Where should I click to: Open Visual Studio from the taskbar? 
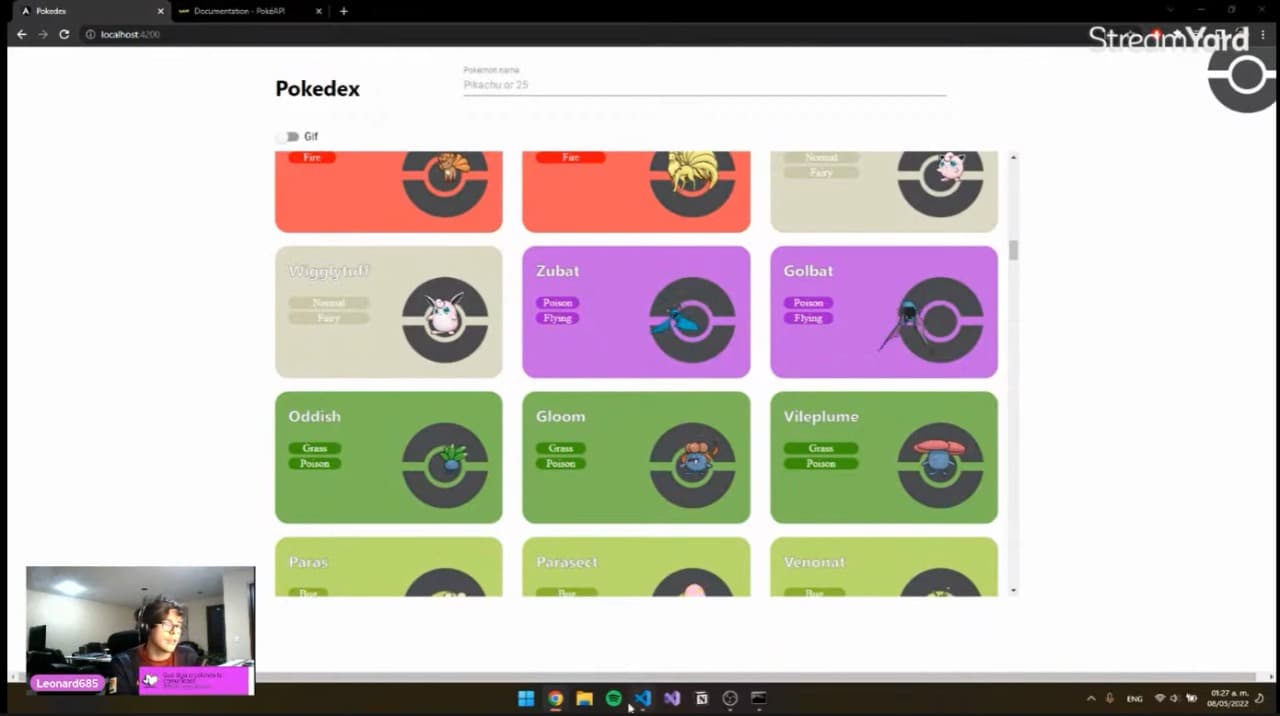click(672, 699)
